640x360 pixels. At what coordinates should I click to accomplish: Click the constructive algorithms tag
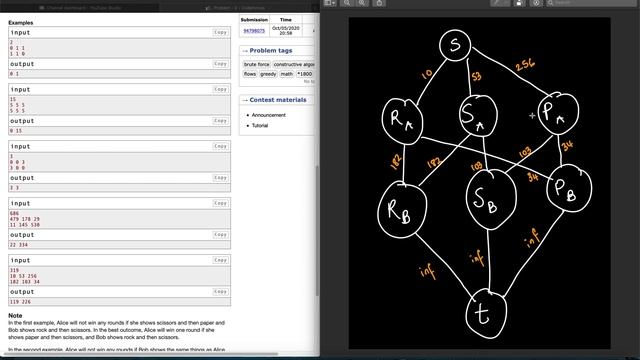point(293,64)
